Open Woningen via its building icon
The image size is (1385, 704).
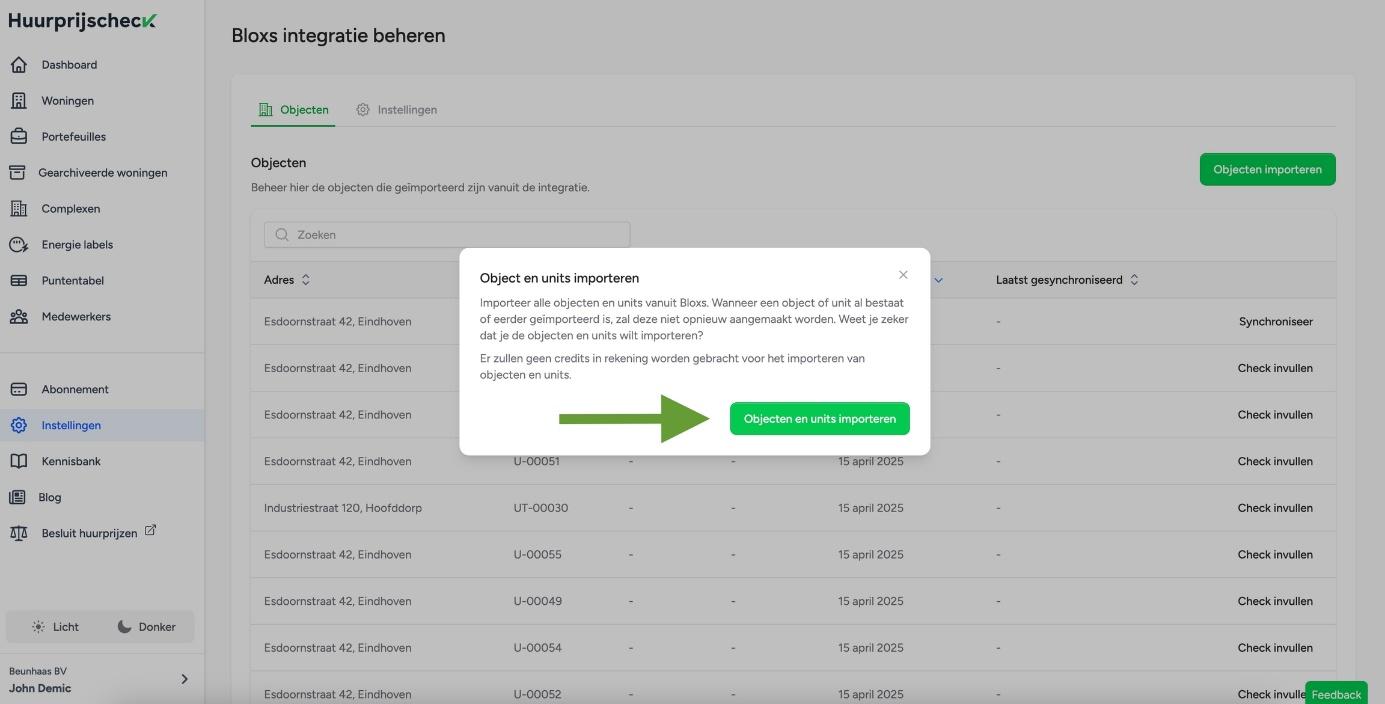[18, 101]
